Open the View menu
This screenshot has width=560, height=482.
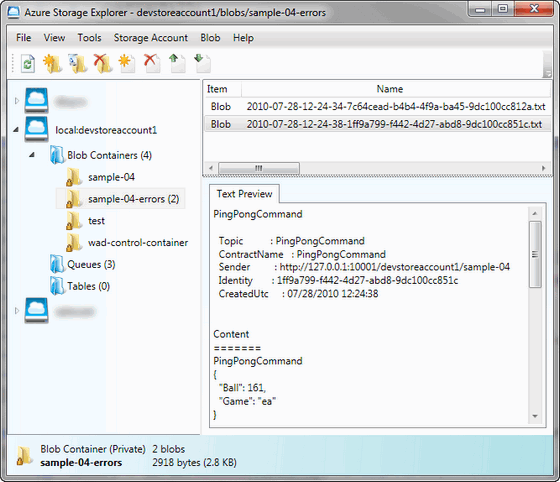(x=54, y=37)
